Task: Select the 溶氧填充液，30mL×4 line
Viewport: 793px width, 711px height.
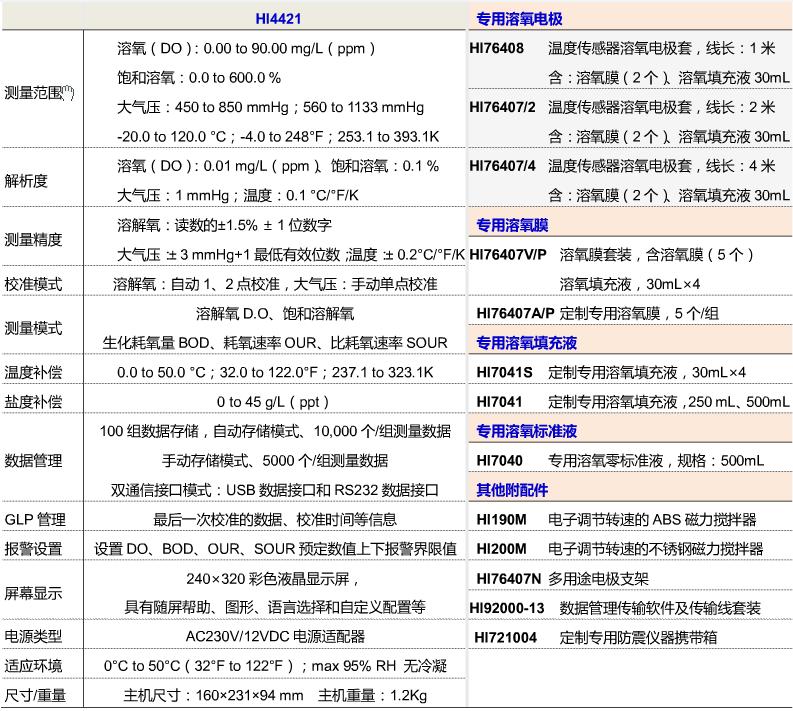Action: pyautogui.click(x=630, y=284)
